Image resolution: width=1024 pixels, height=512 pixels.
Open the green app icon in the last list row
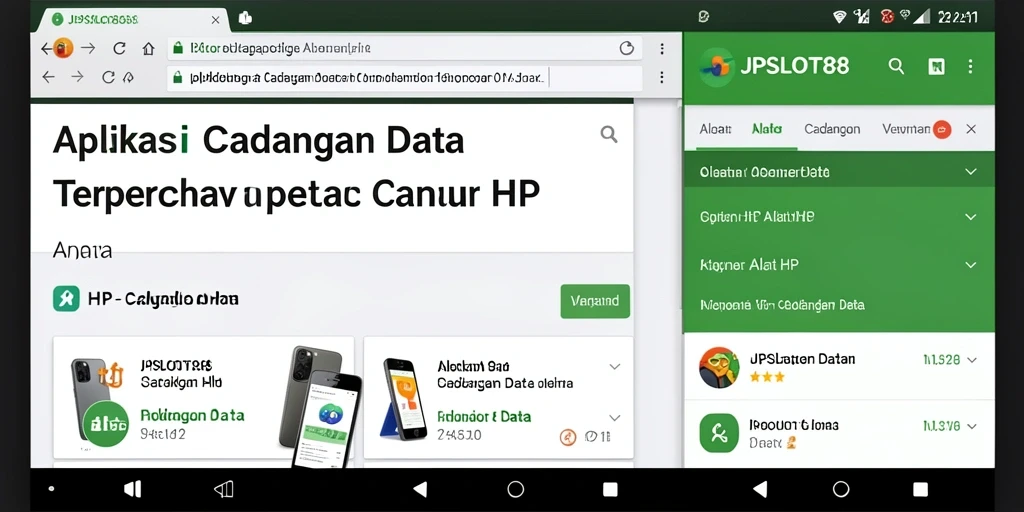pos(718,433)
